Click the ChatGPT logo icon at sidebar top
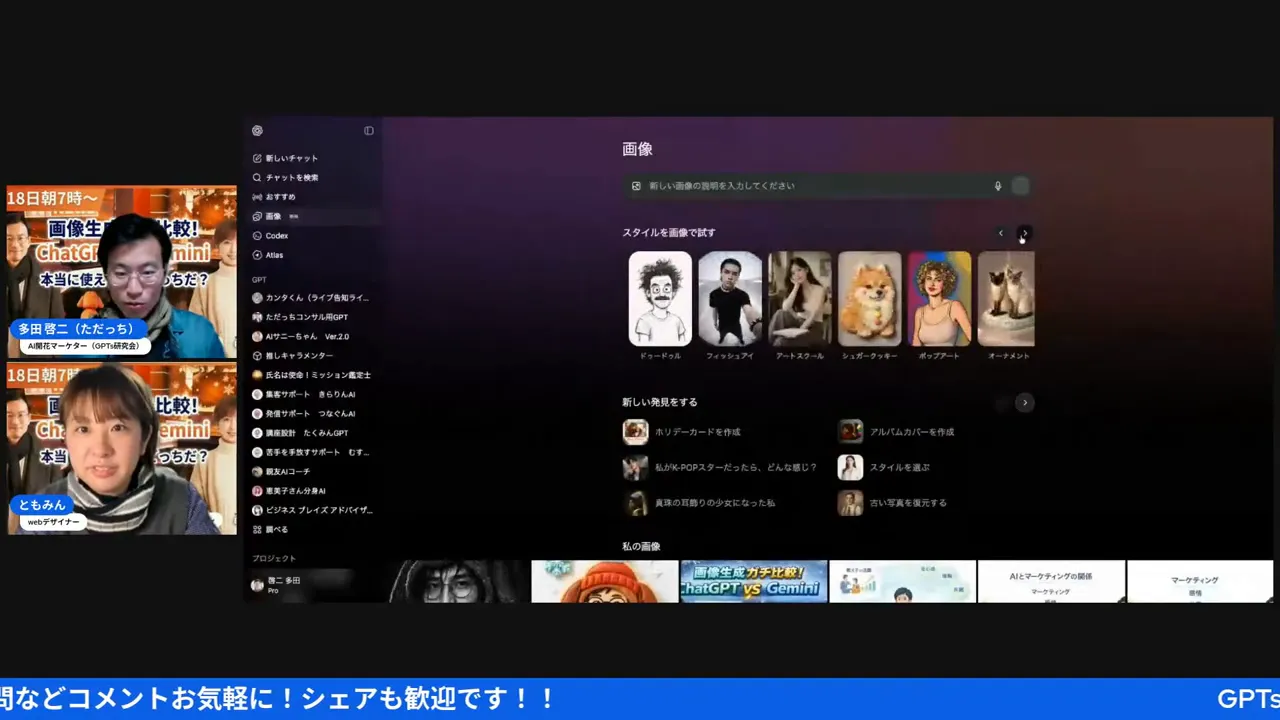The width and height of the screenshot is (1280, 720). [257, 131]
